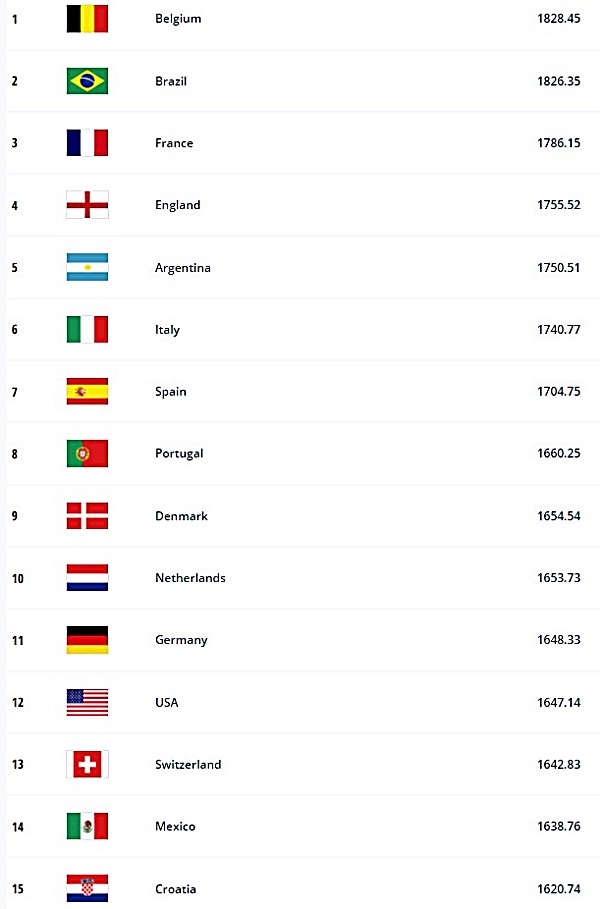This screenshot has height=909, width=600.
Task: Click the USA flag icon
Action: [87, 703]
